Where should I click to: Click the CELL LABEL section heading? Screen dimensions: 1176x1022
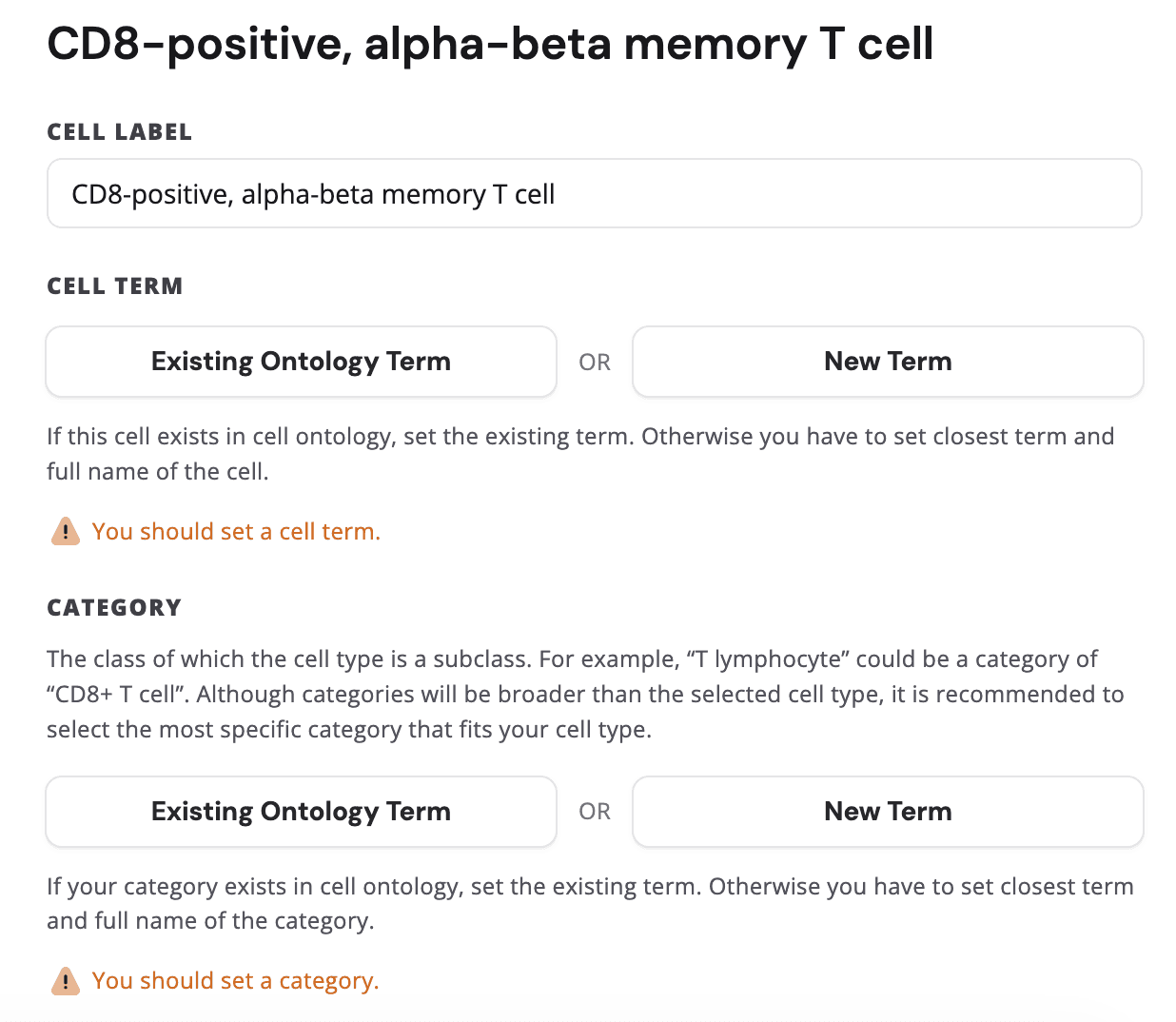click(119, 132)
